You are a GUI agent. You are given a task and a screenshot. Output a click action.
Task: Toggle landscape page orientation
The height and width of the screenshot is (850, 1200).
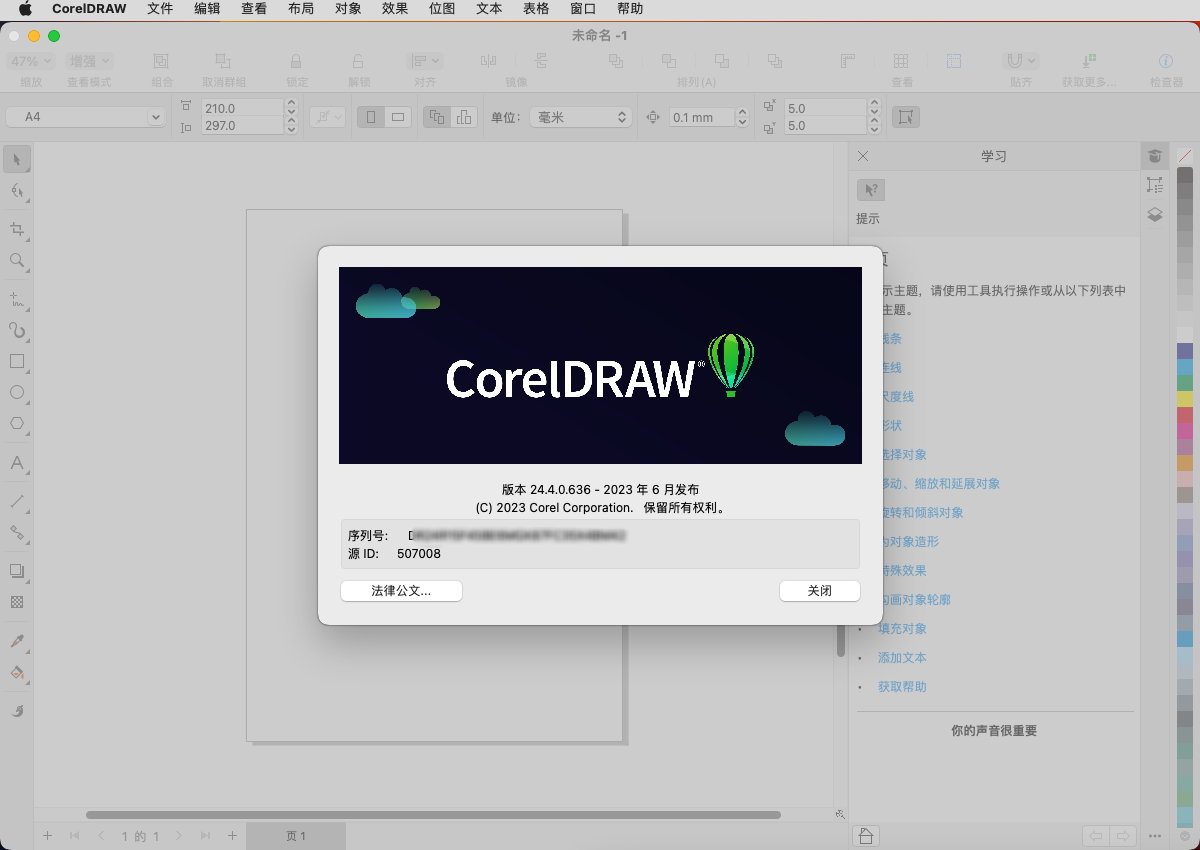(398, 117)
